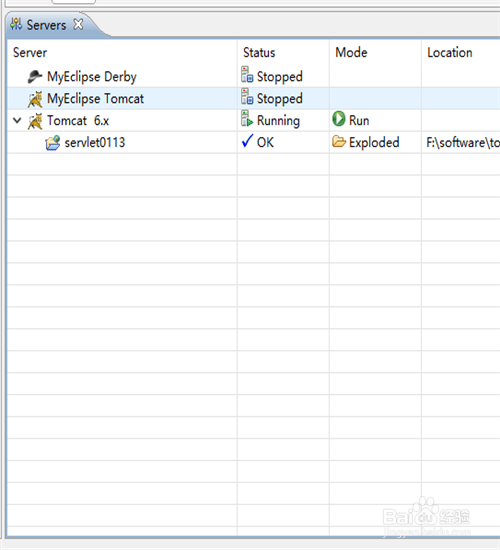This screenshot has height=550, width=500.
Task: Click Stopped status text of MyEclipse Tomcat
Action: pyautogui.click(x=280, y=99)
